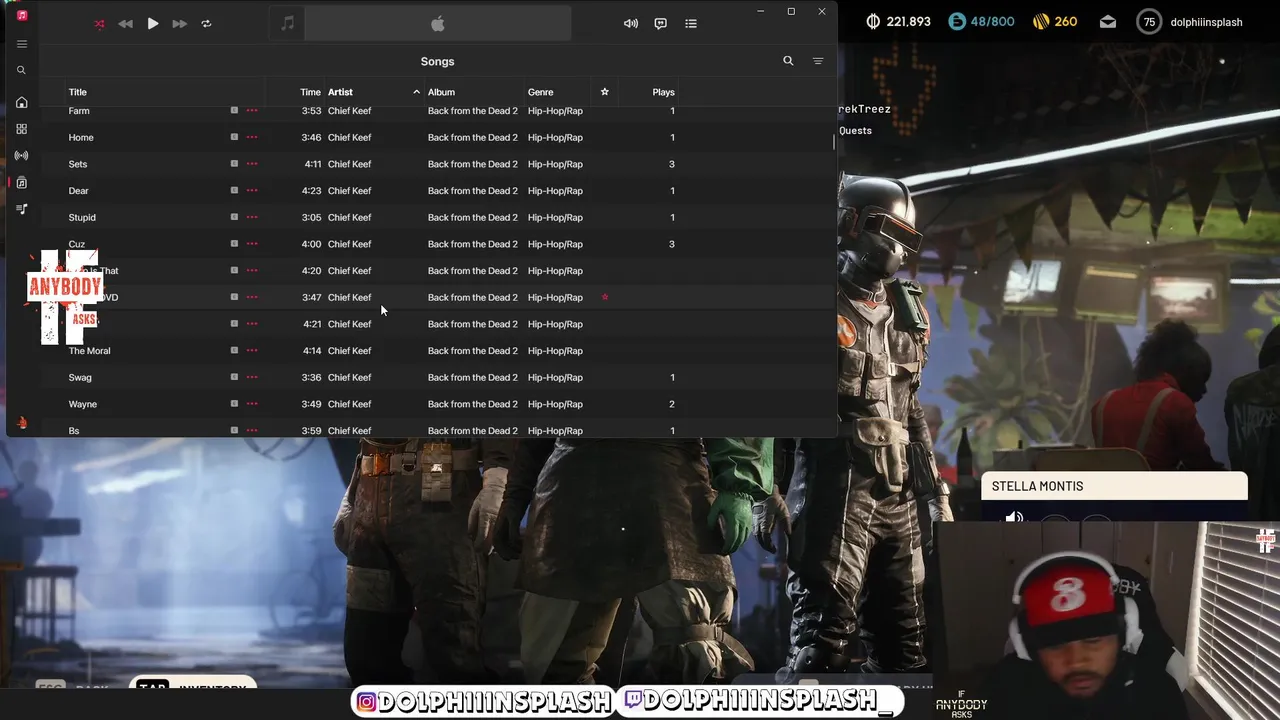
Task: Open more options for the Wayne song
Action: pos(252,404)
